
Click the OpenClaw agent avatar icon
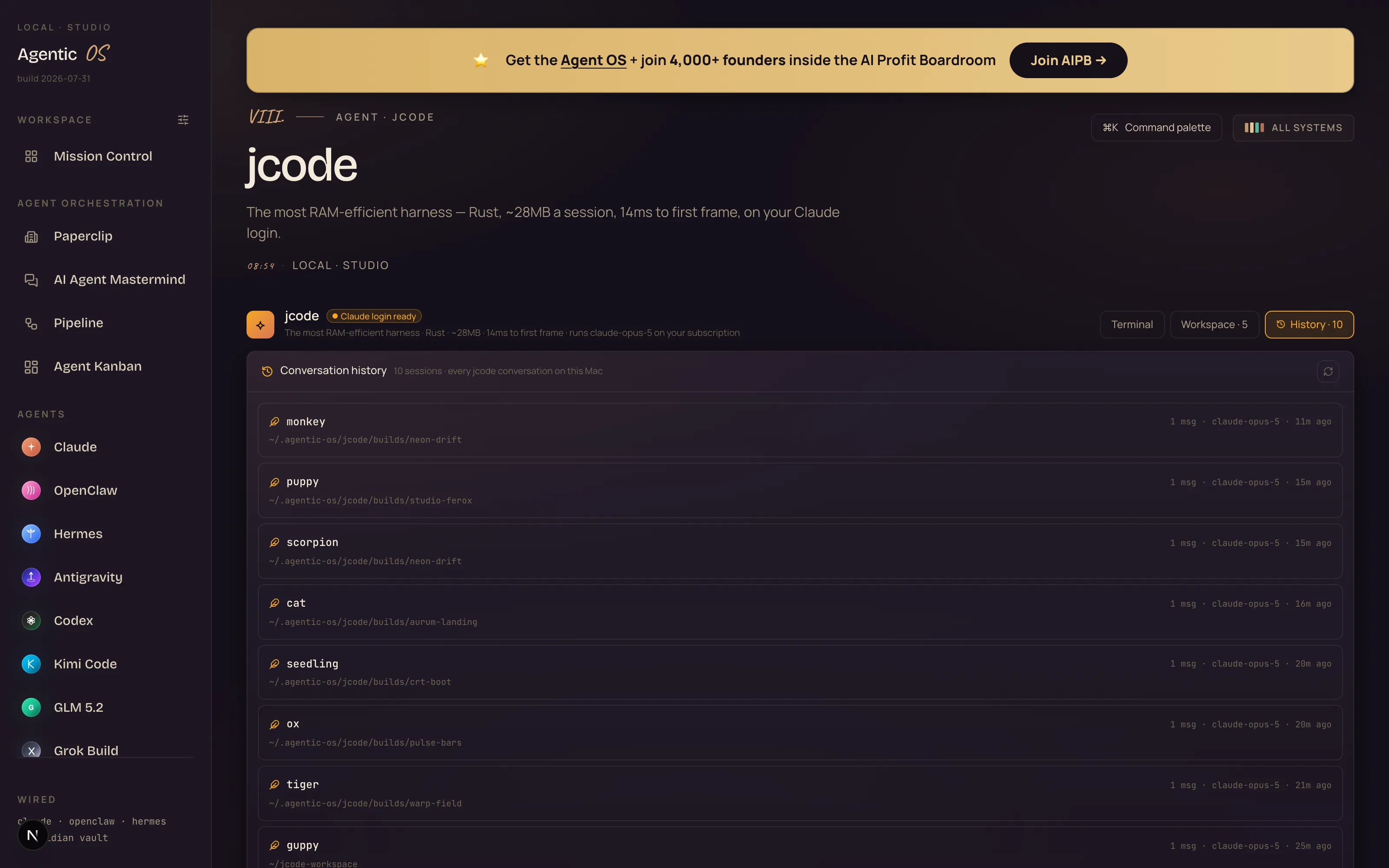31,490
